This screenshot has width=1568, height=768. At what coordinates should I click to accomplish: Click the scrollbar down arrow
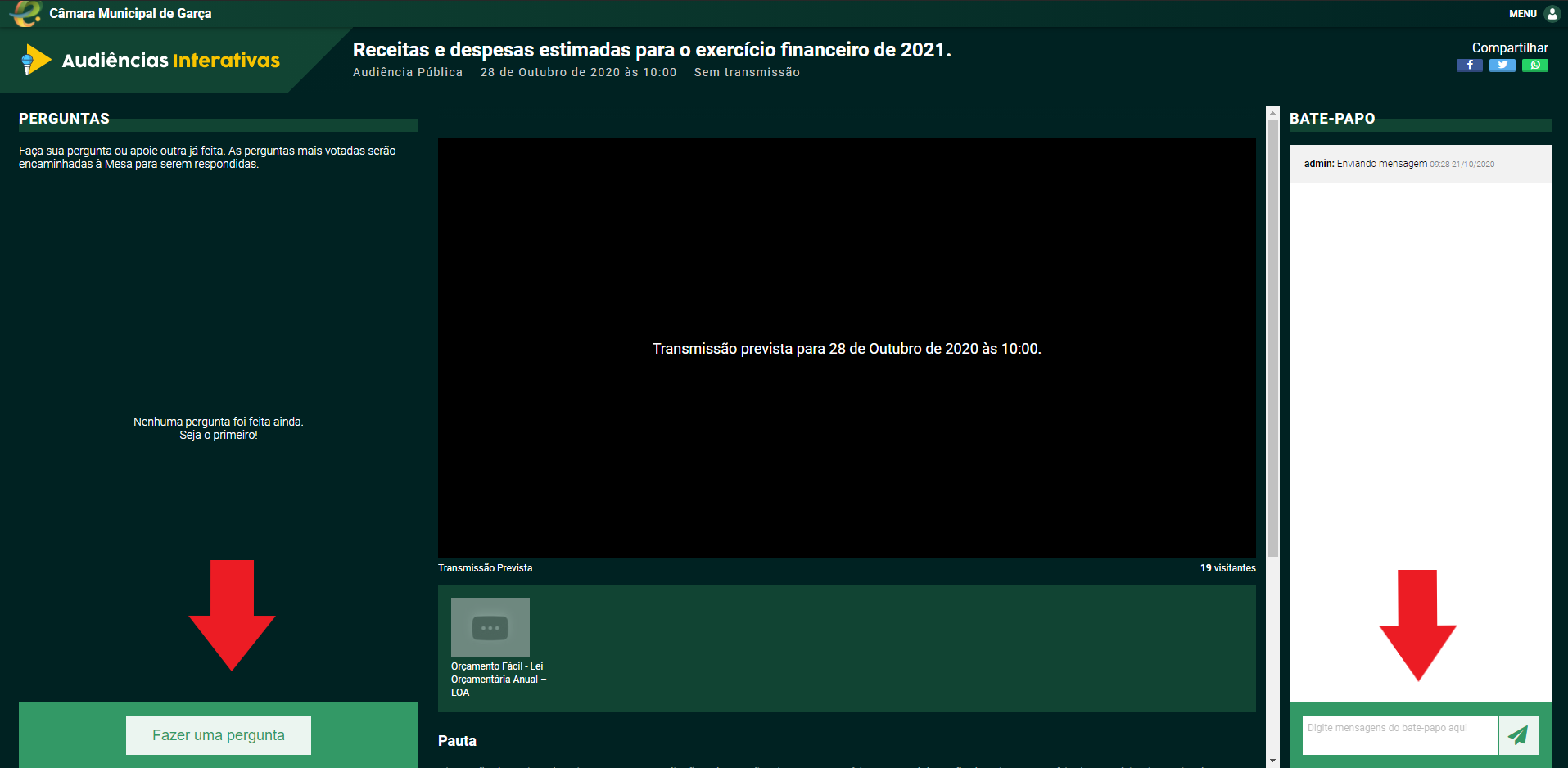click(x=1272, y=761)
